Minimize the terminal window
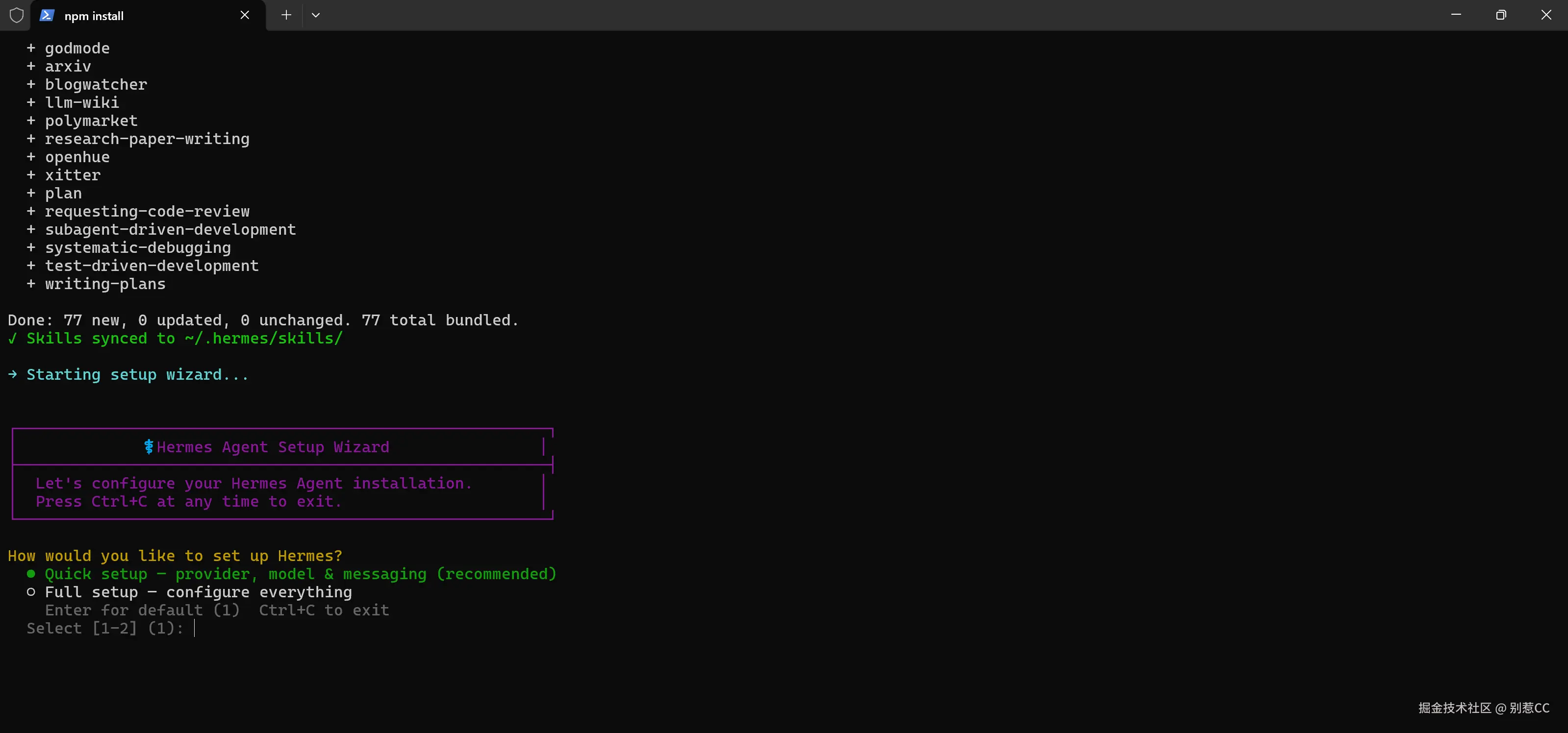1568x733 pixels. [x=1456, y=15]
